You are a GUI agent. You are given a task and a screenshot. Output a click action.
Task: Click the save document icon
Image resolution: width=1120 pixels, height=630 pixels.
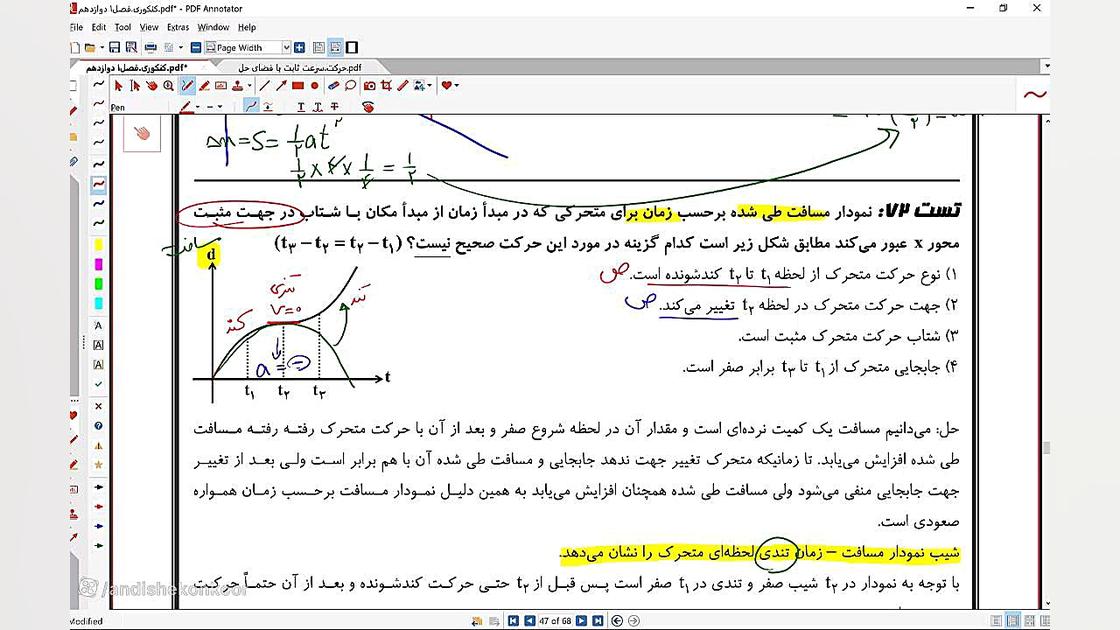(114, 47)
